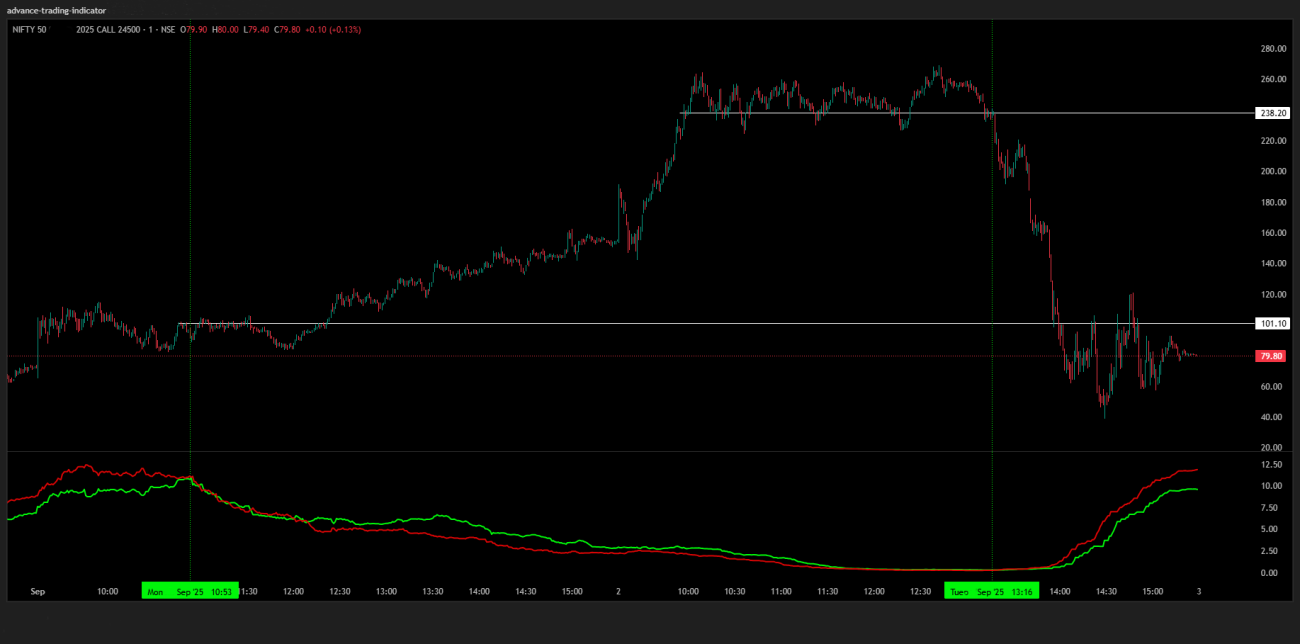Viewport: 1300px width, 644px height.
Task: Click the day 2 date axis label
Action: pos(618,591)
